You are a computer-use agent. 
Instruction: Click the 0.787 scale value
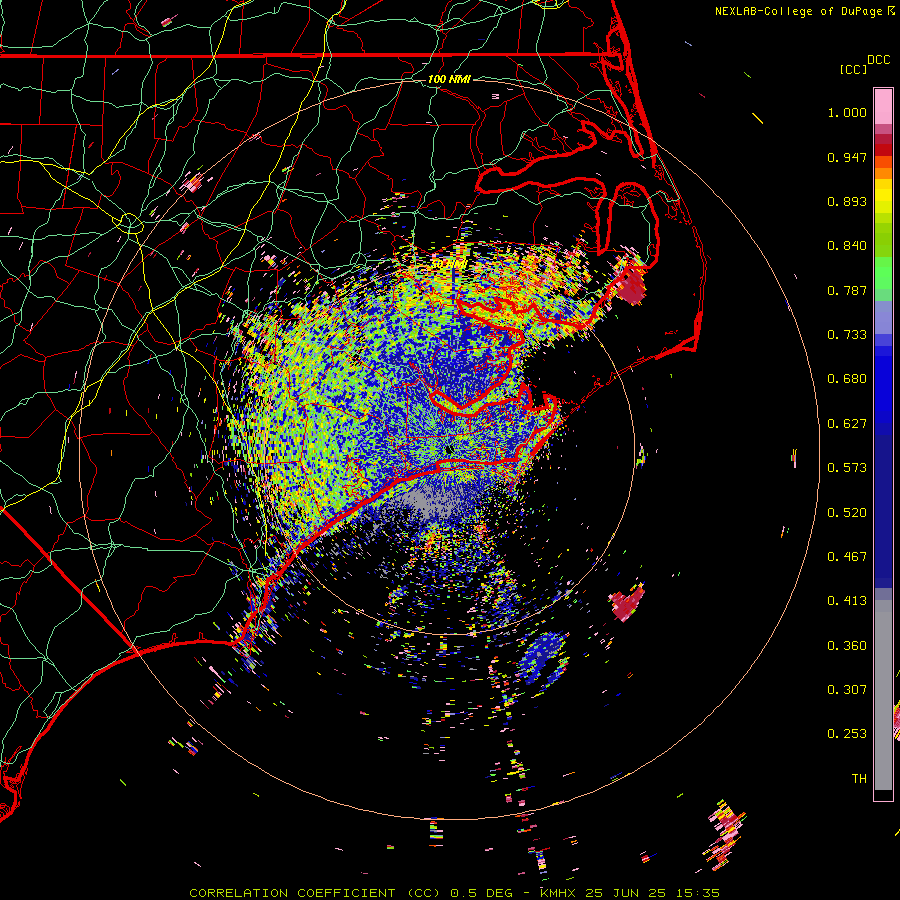pyautogui.click(x=847, y=290)
